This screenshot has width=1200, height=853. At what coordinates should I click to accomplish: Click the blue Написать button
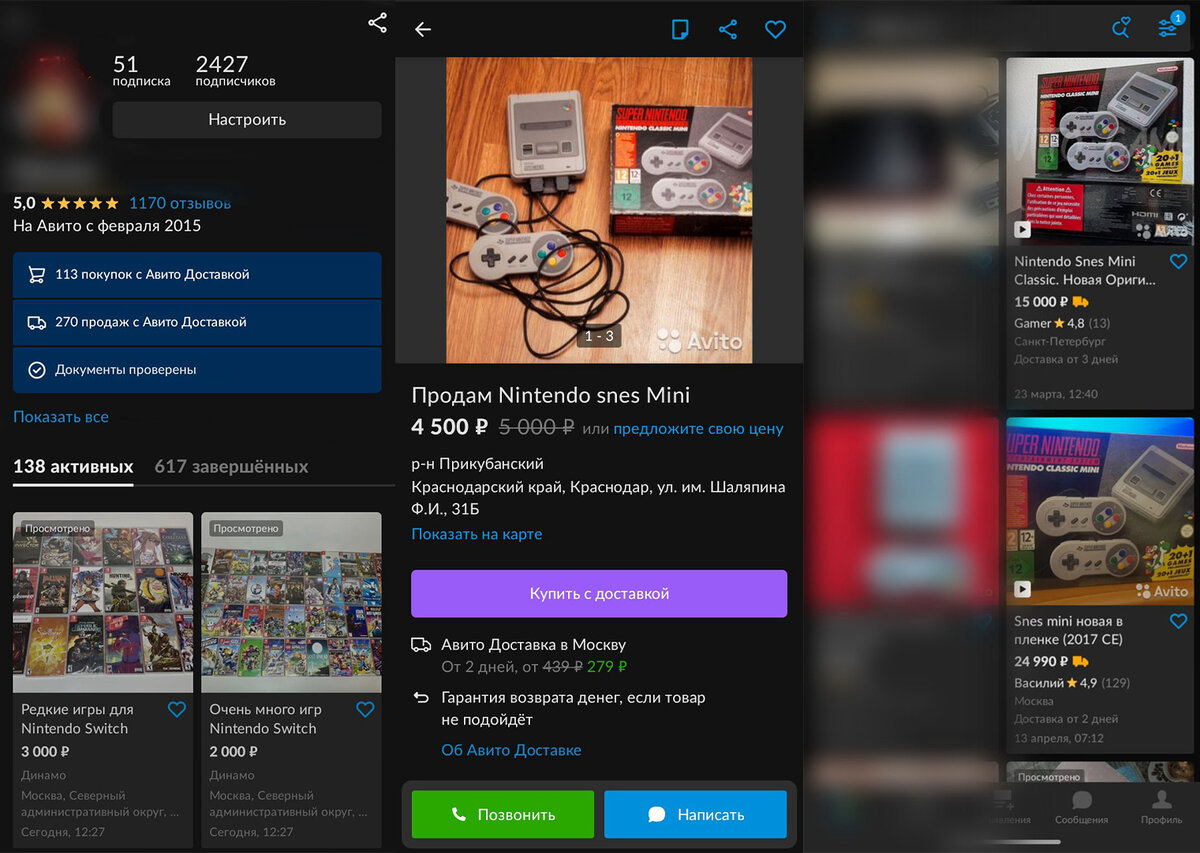tap(696, 814)
